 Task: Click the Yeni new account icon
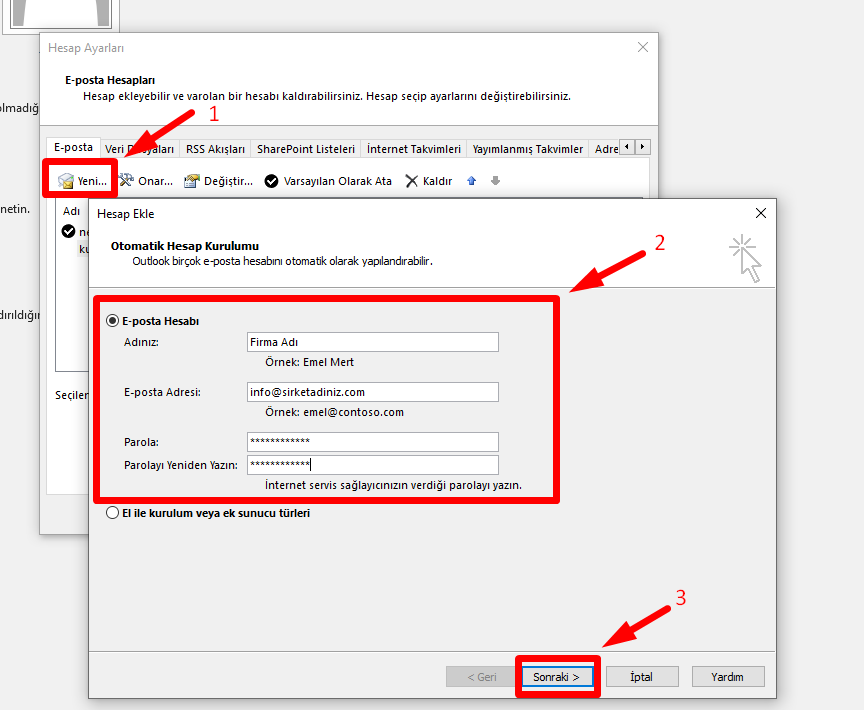66,181
